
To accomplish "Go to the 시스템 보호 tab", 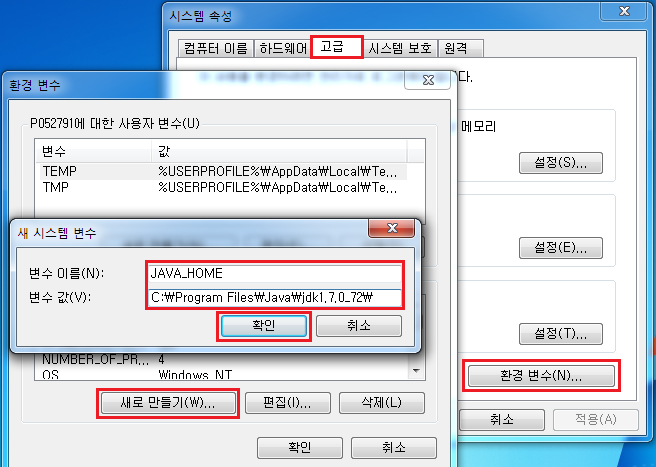I will coord(400,49).
